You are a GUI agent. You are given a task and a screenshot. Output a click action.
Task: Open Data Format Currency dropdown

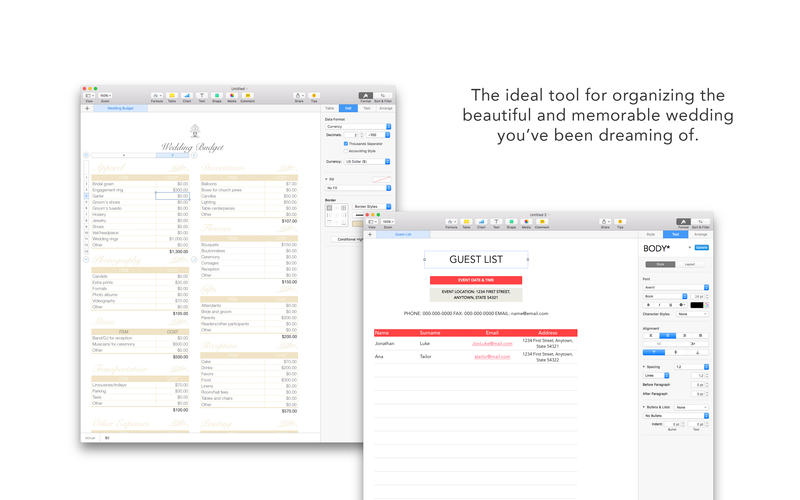358,127
